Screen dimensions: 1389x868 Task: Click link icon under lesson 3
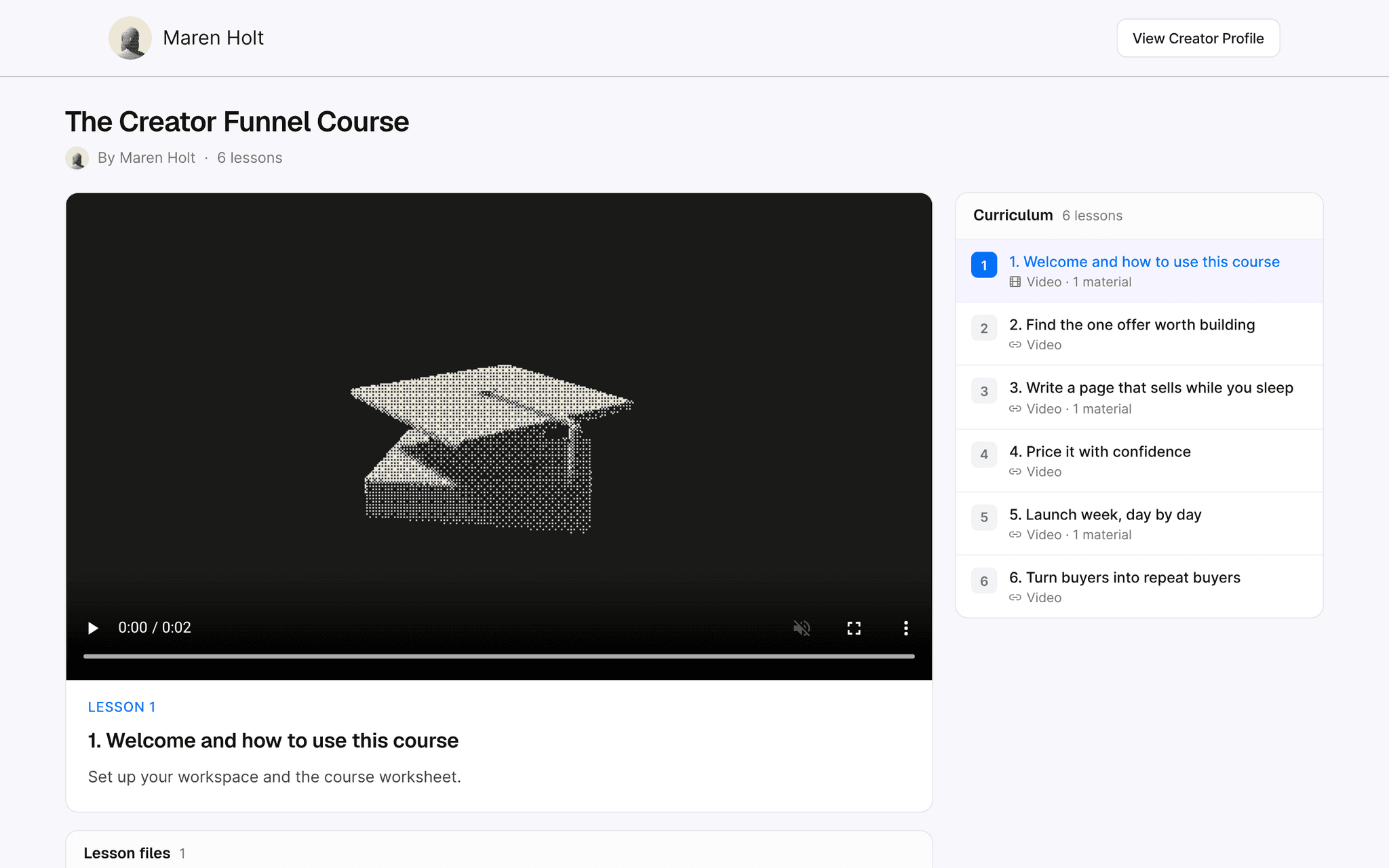pyautogui.click(x=1015, y=409)
